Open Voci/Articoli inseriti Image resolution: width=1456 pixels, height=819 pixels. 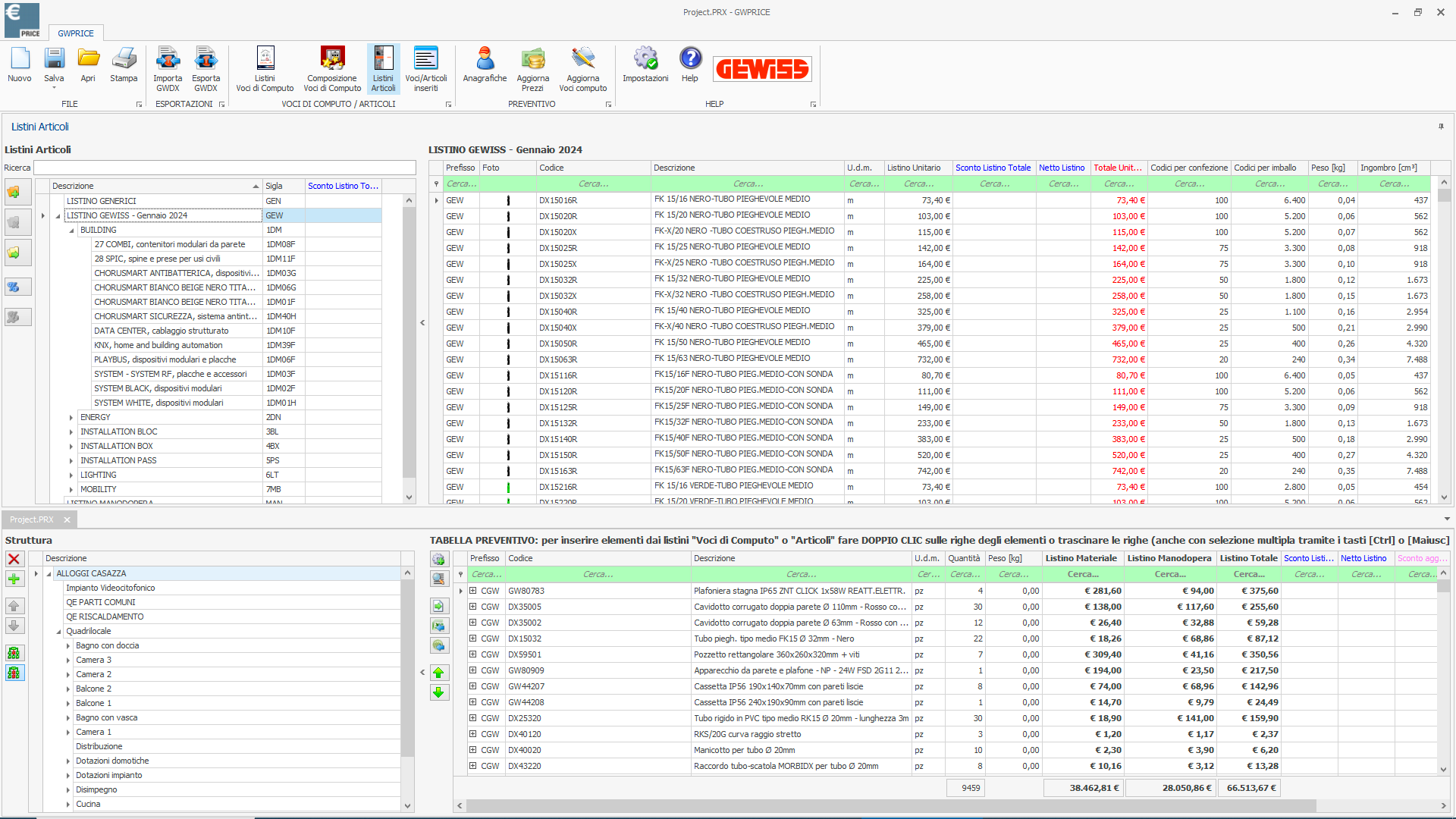click(x=426, y=69)
